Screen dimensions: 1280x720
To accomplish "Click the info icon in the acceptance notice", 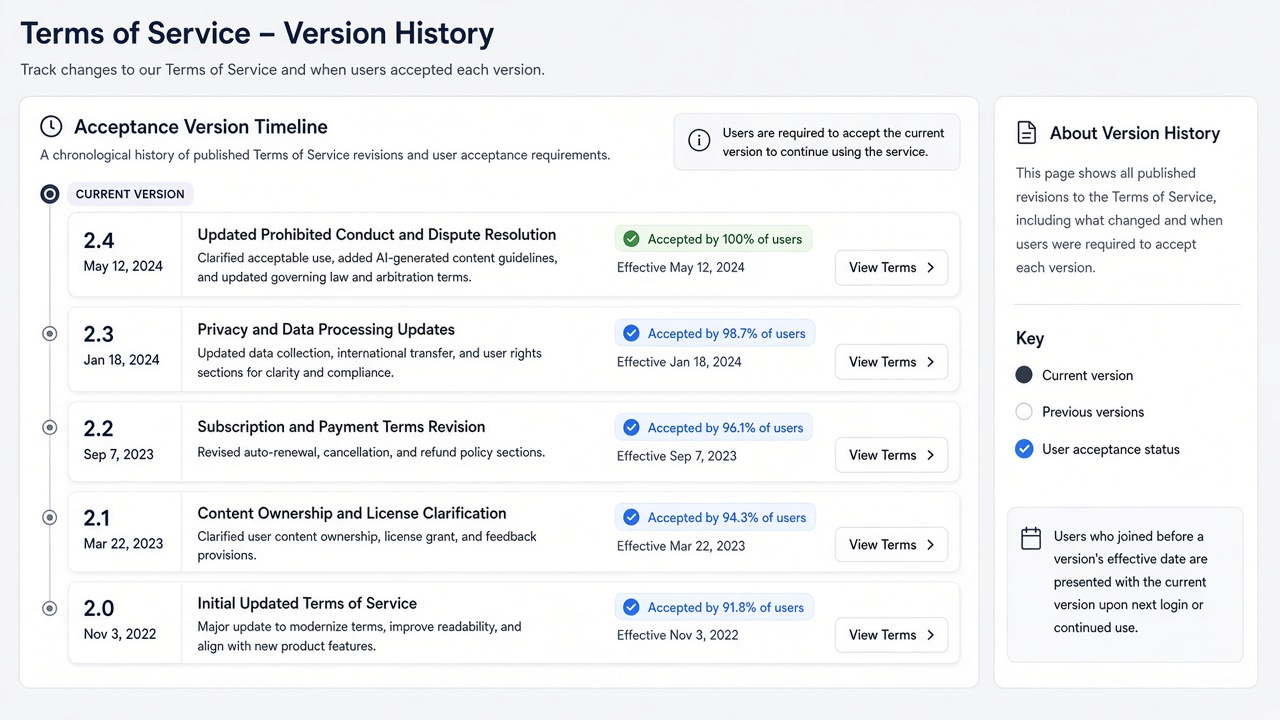I will (700, 141).
